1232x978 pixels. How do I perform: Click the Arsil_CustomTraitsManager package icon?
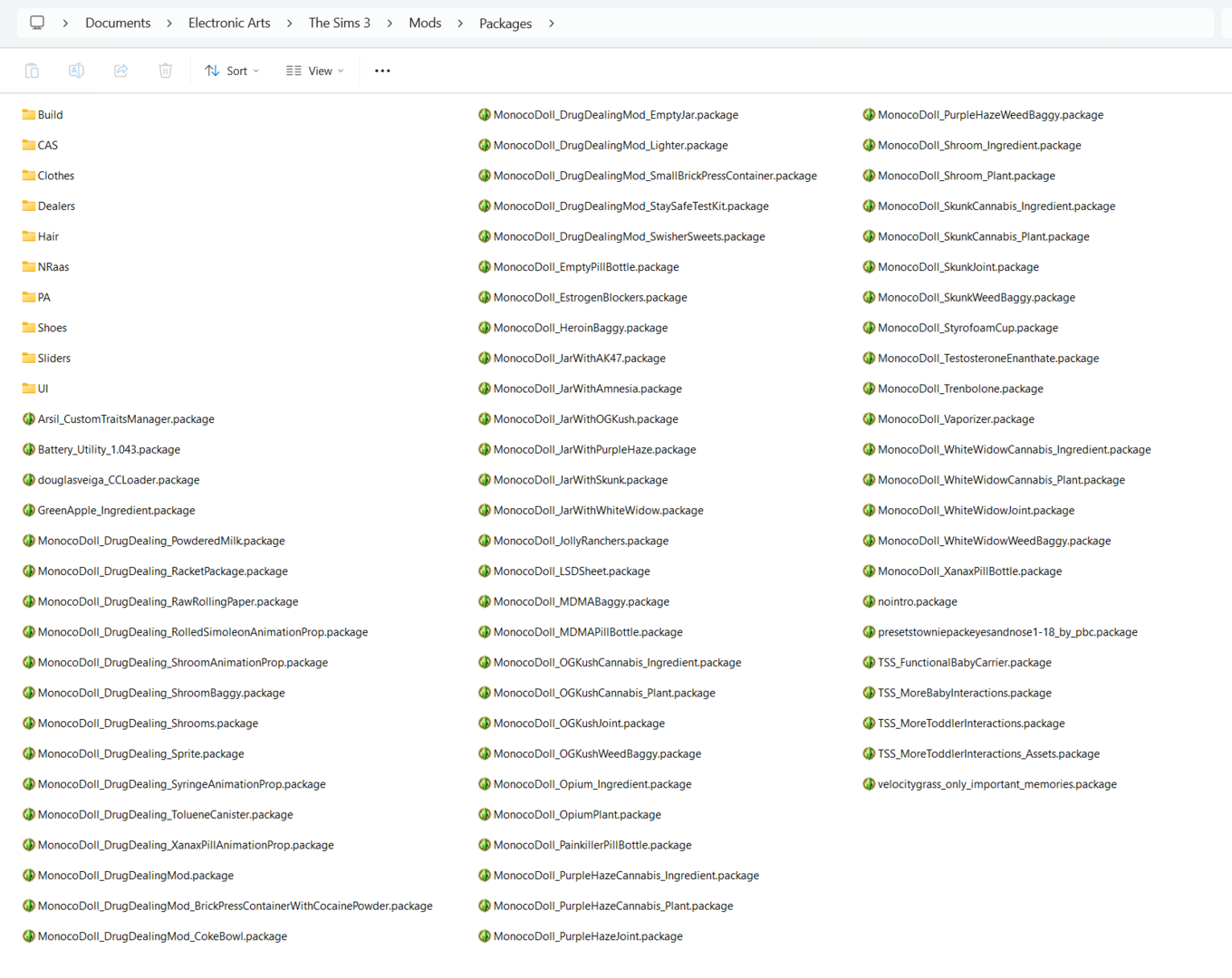tap(29, 419)
